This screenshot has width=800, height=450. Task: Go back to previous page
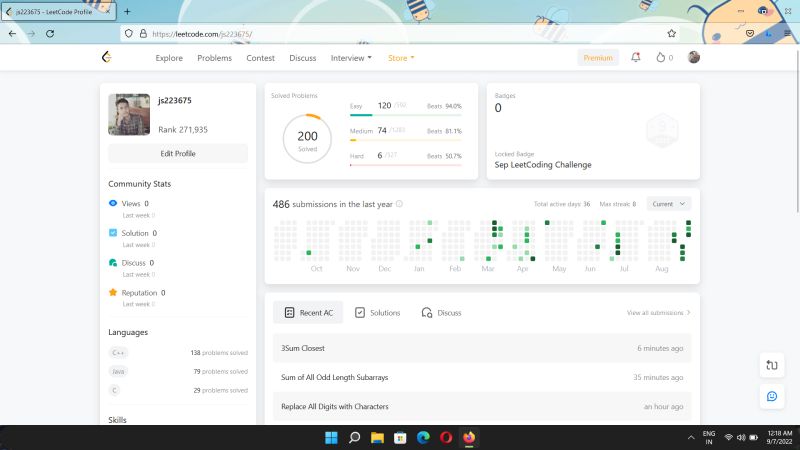[12, 34]
